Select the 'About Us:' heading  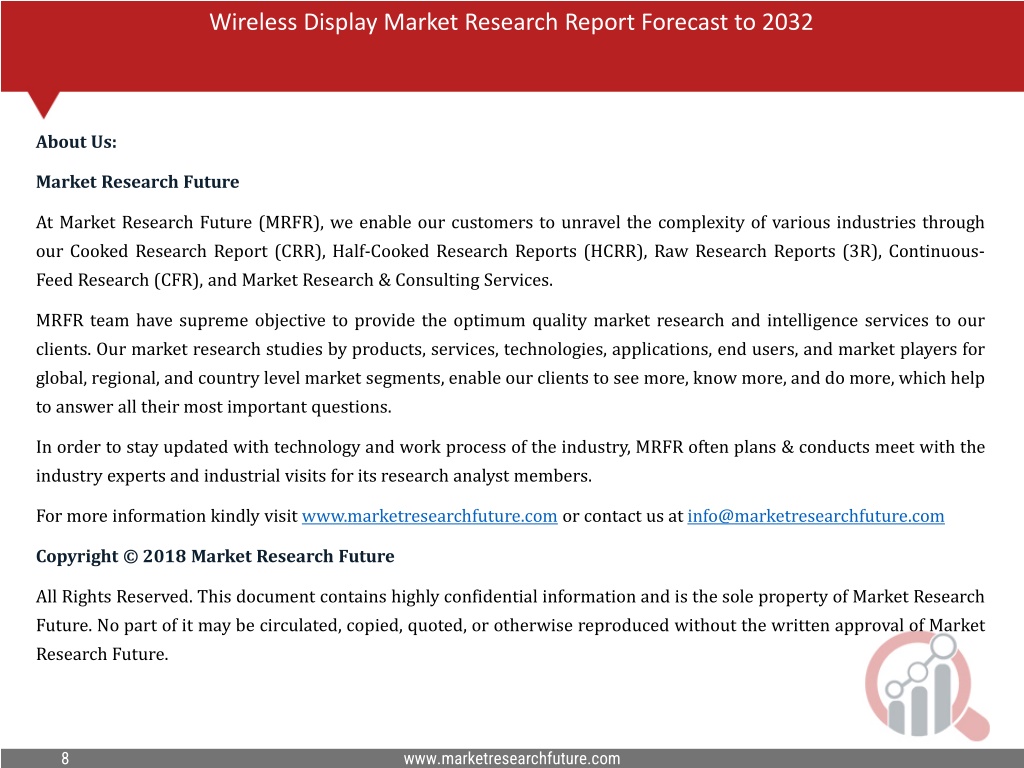point(76,142)
